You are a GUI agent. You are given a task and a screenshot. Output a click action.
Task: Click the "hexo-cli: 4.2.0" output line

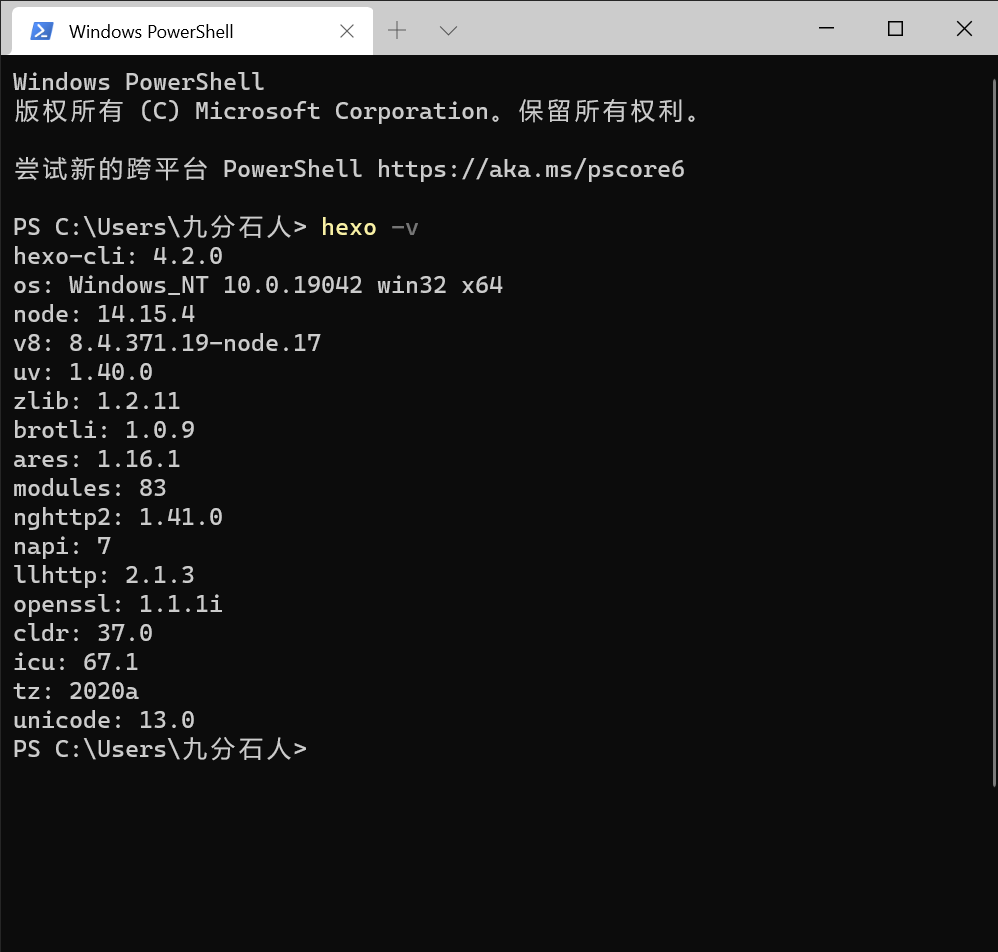tap(118, 257)
